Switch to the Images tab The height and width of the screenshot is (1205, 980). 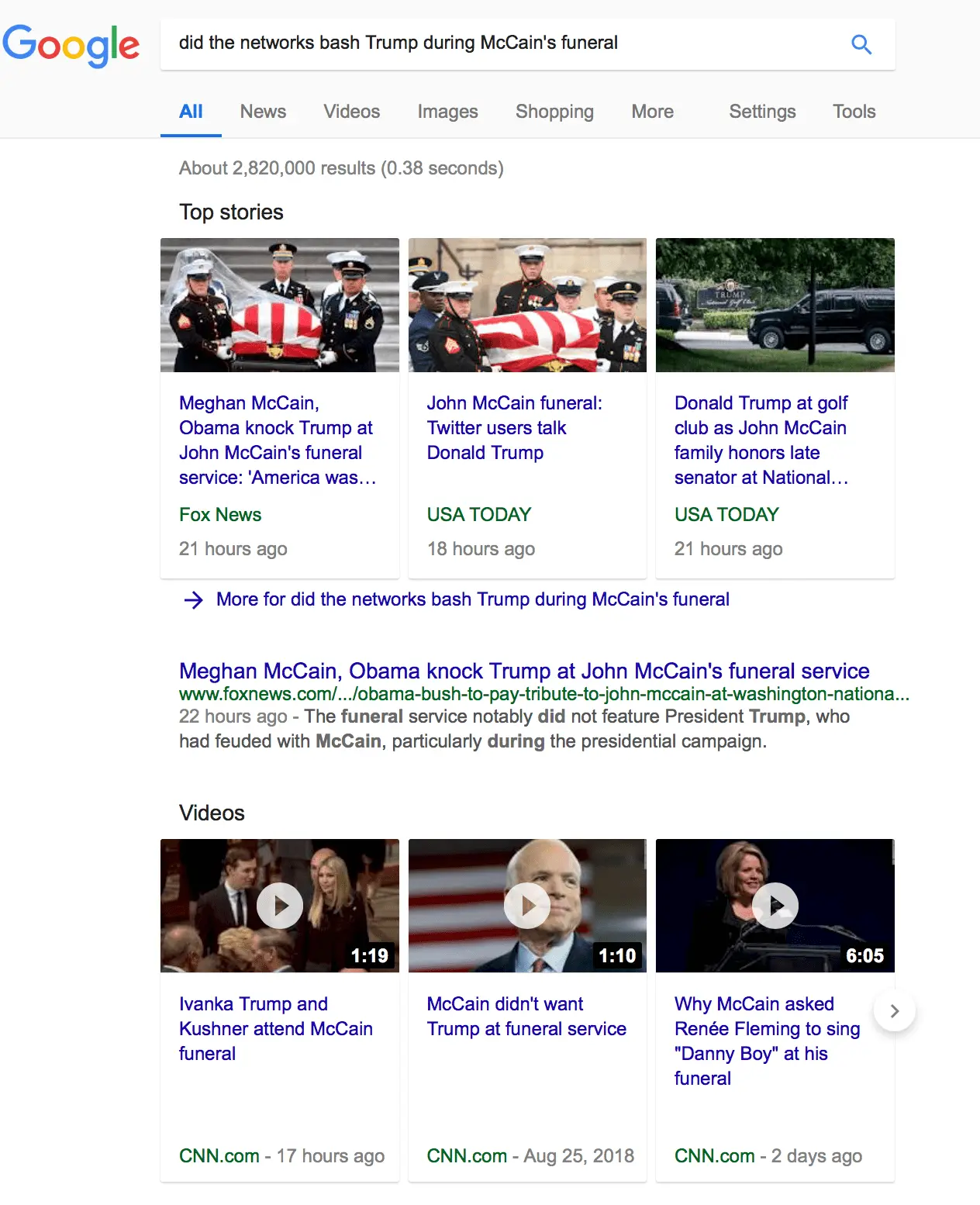coord(447,111)
